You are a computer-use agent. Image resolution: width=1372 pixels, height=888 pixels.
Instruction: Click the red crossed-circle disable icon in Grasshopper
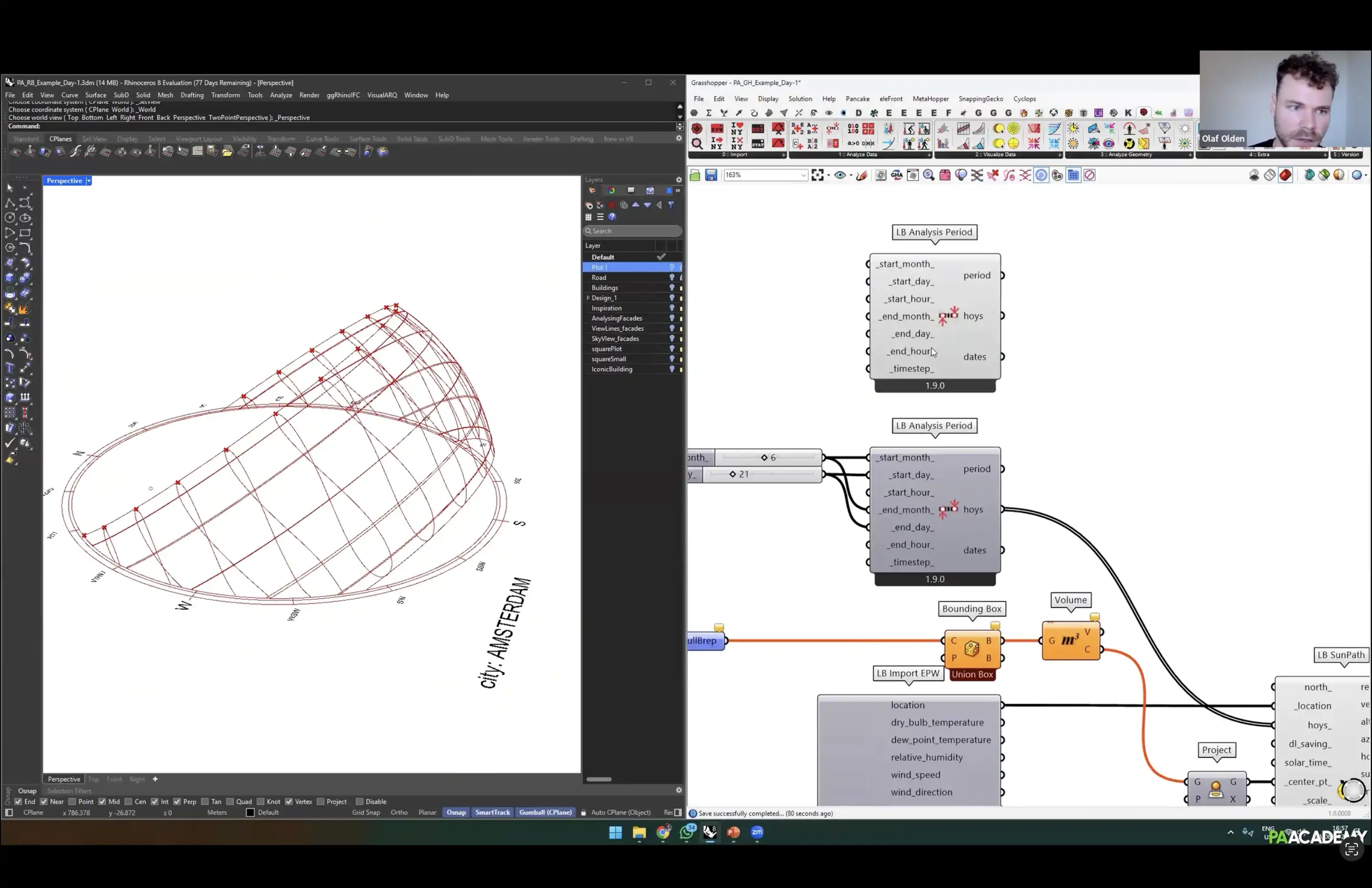pyautogui.click(x=1090, y=175)
